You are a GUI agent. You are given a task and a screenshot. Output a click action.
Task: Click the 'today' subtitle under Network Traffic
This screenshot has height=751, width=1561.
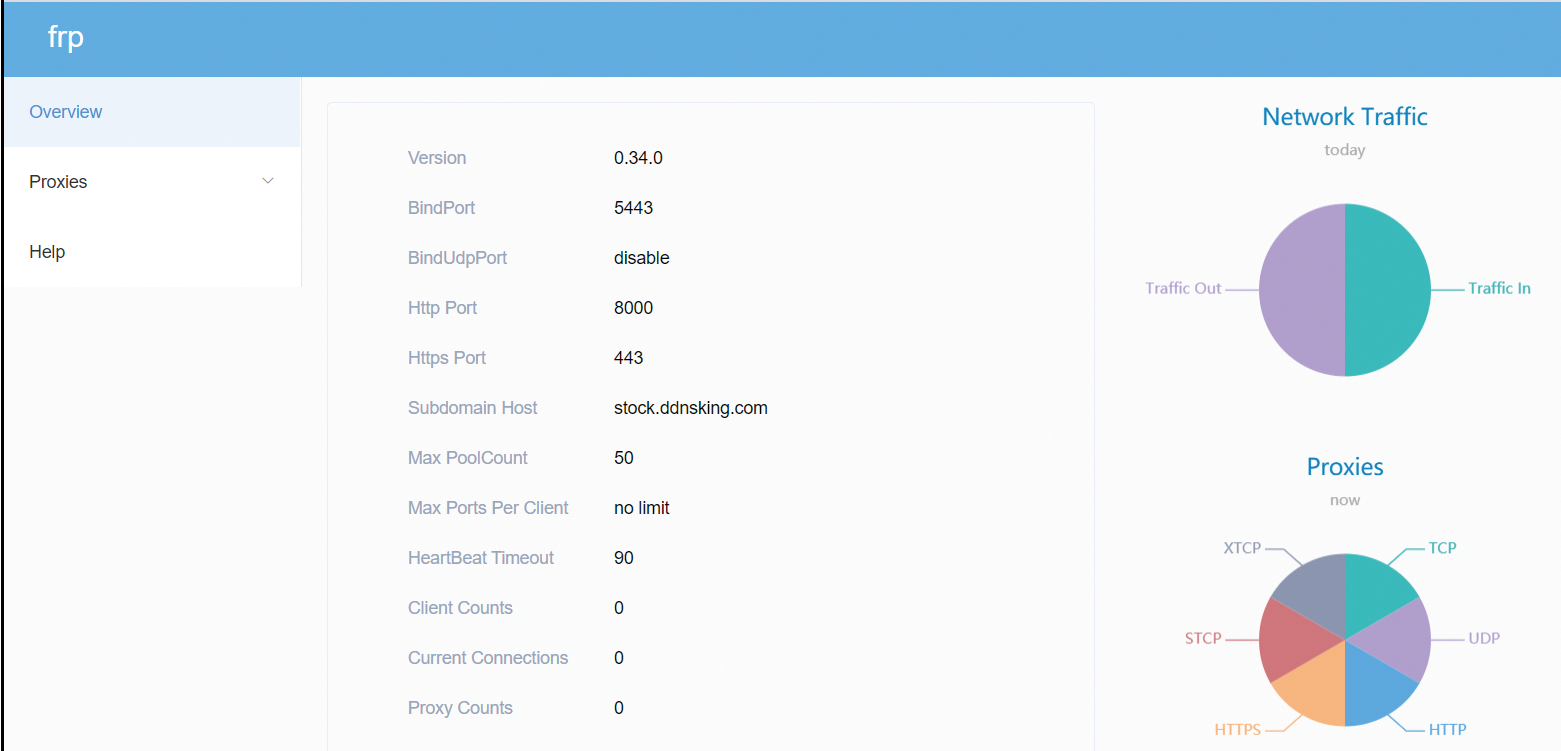pyautogui.click(x=1345, y=150)
